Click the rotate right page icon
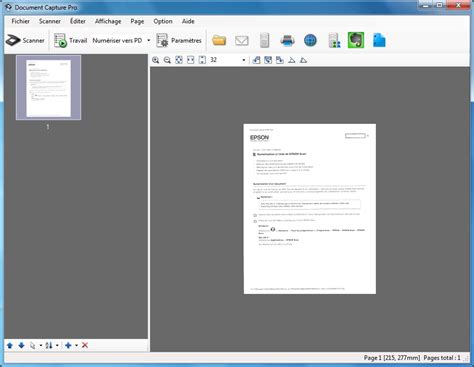This screenshot has height=367, width=474. click(280, 60)
